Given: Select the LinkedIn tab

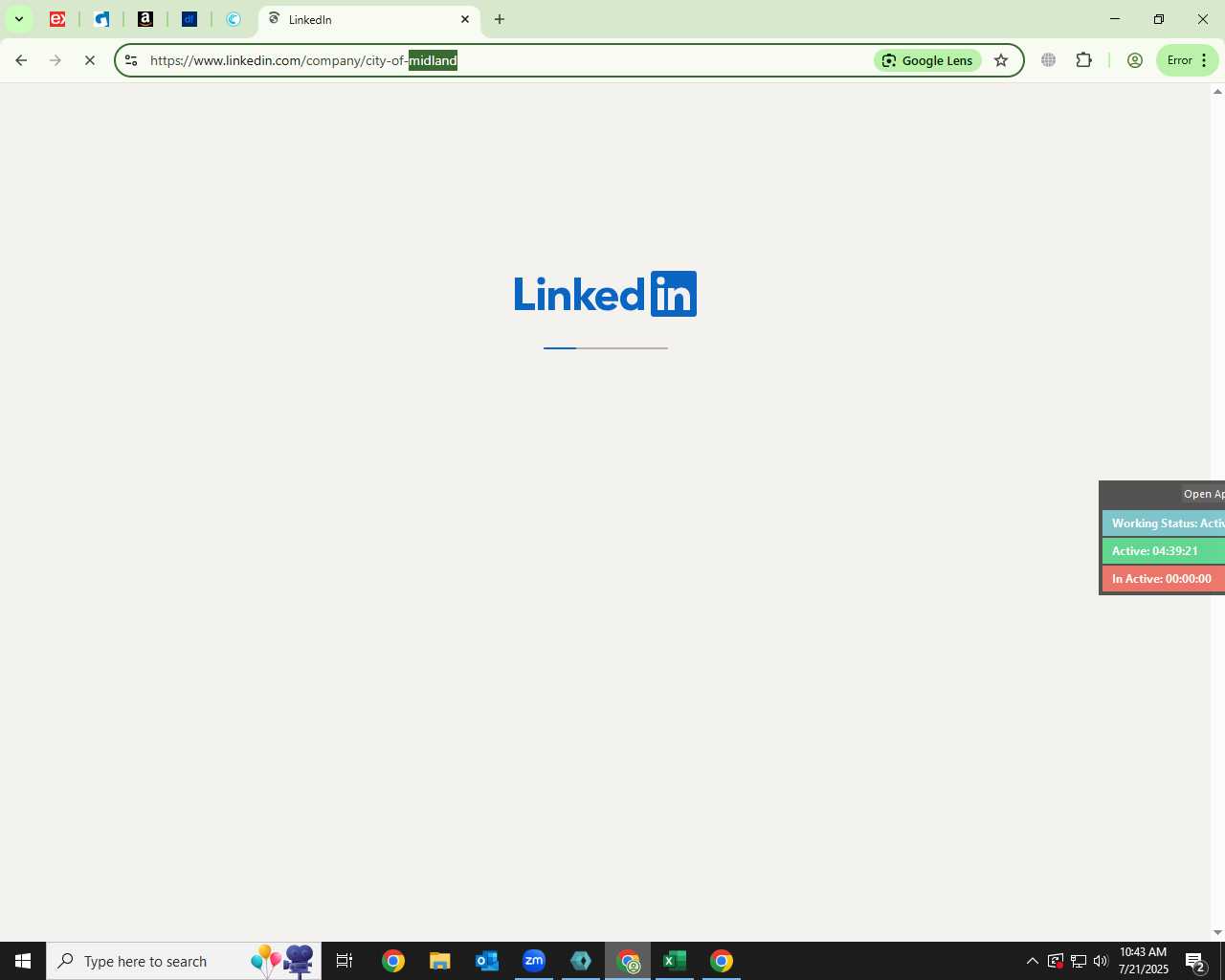Looking at the screenshot, I should 368,19.
